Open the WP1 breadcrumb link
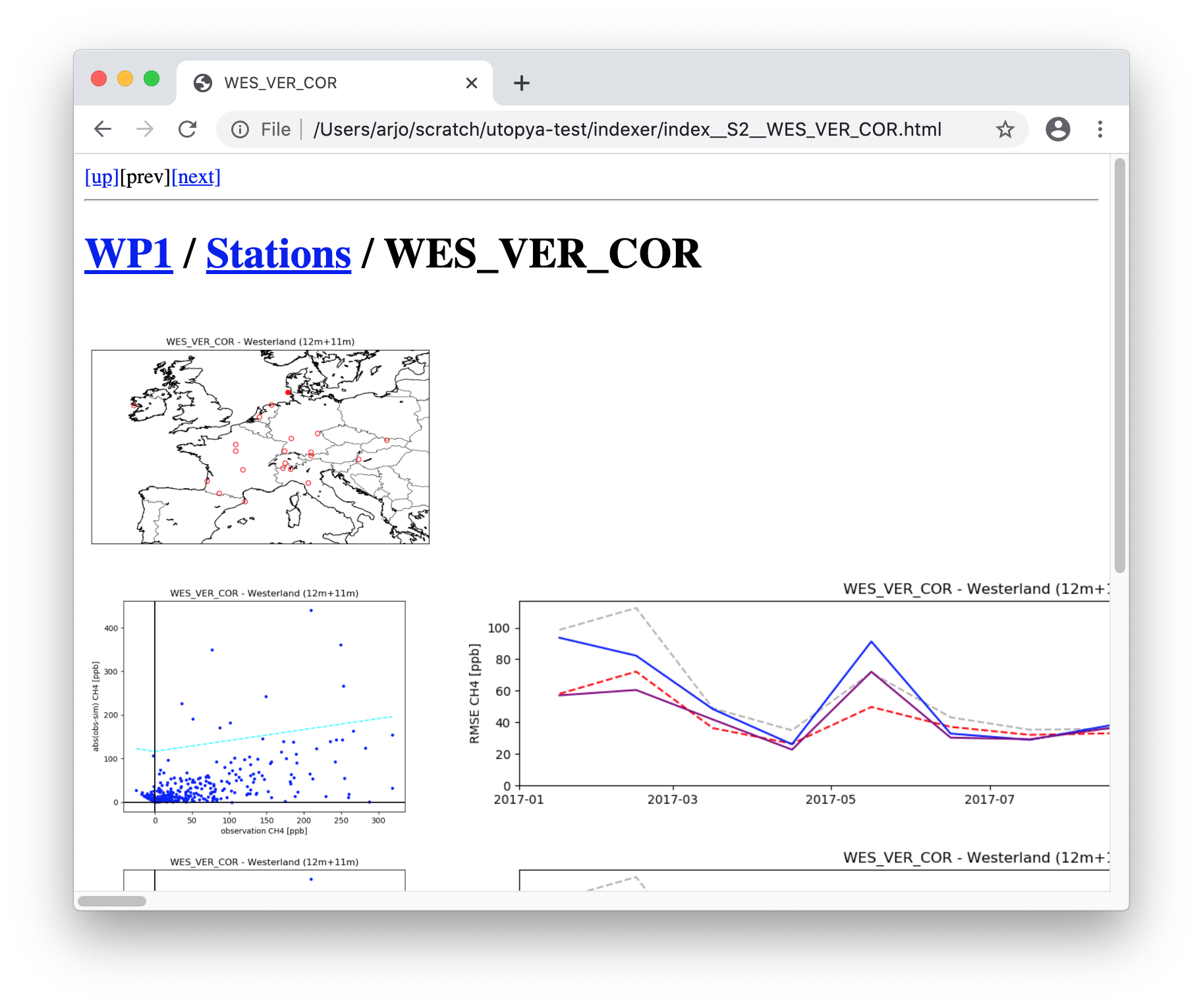Image resolution: width=1203 pixels, height=1008 pixels. click(x=129, y=254)
